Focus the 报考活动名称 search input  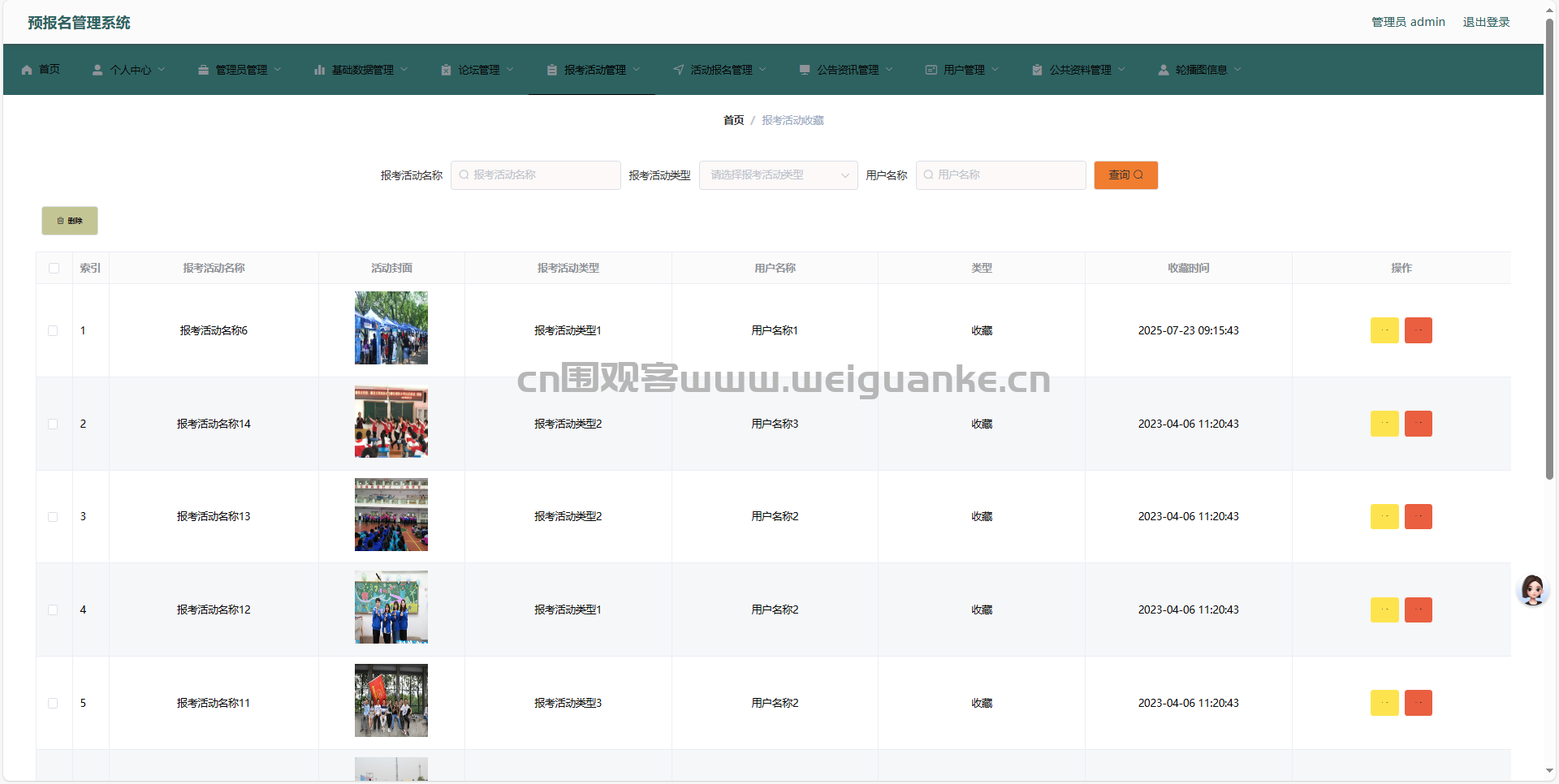(x=536, y=175)
